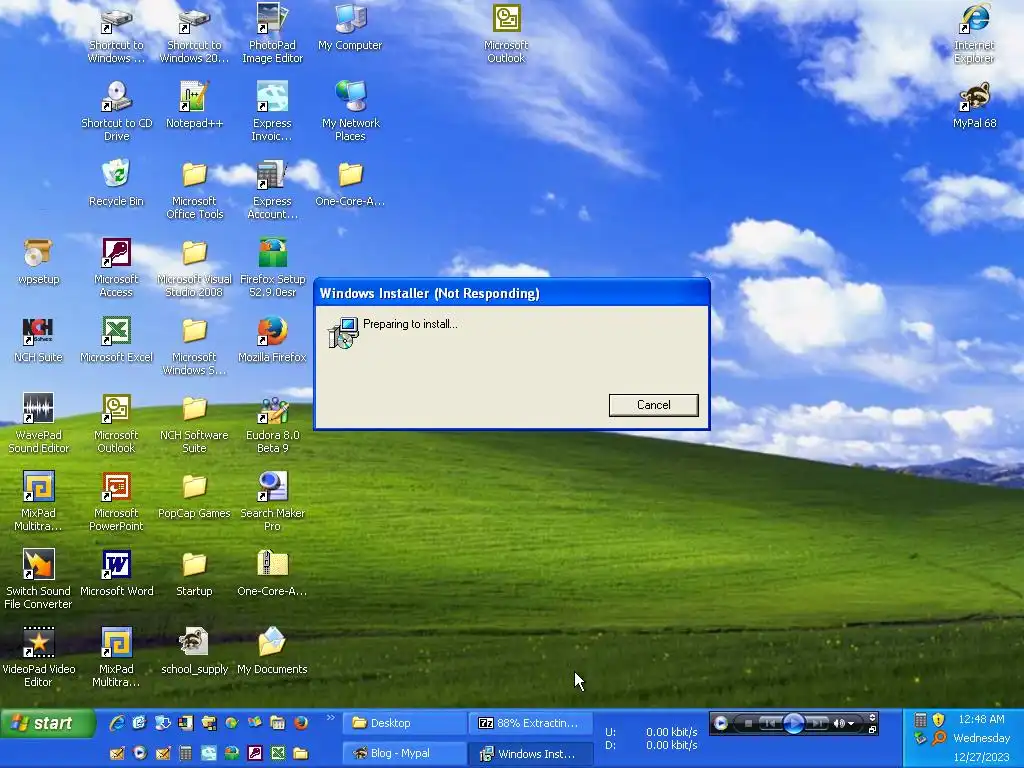
Task: Open volume dropdown arrow in Media Player toolbar
Action: click(851, 724)
